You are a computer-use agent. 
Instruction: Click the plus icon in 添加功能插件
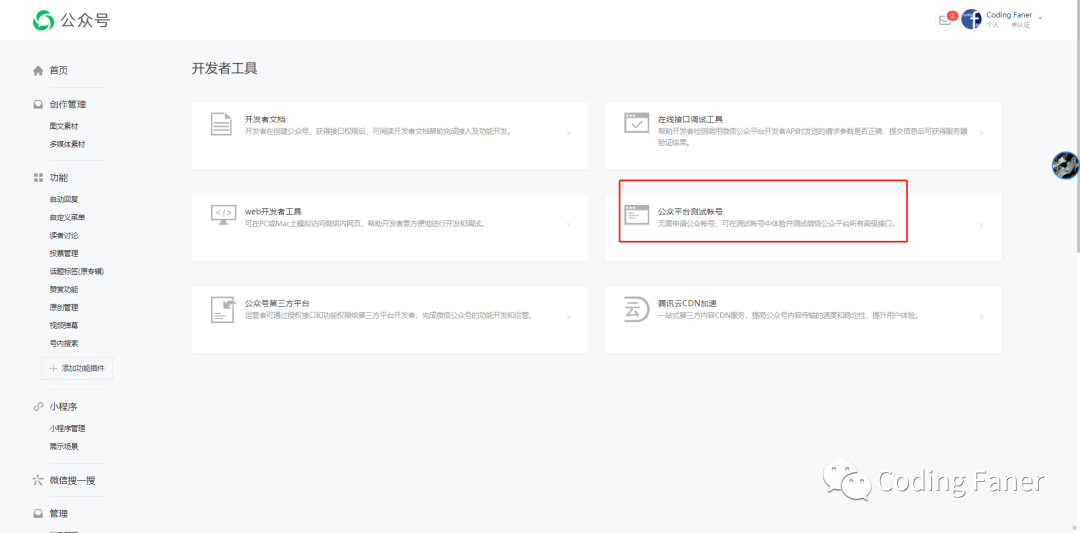pyautogui.click(x=53, y=368)
